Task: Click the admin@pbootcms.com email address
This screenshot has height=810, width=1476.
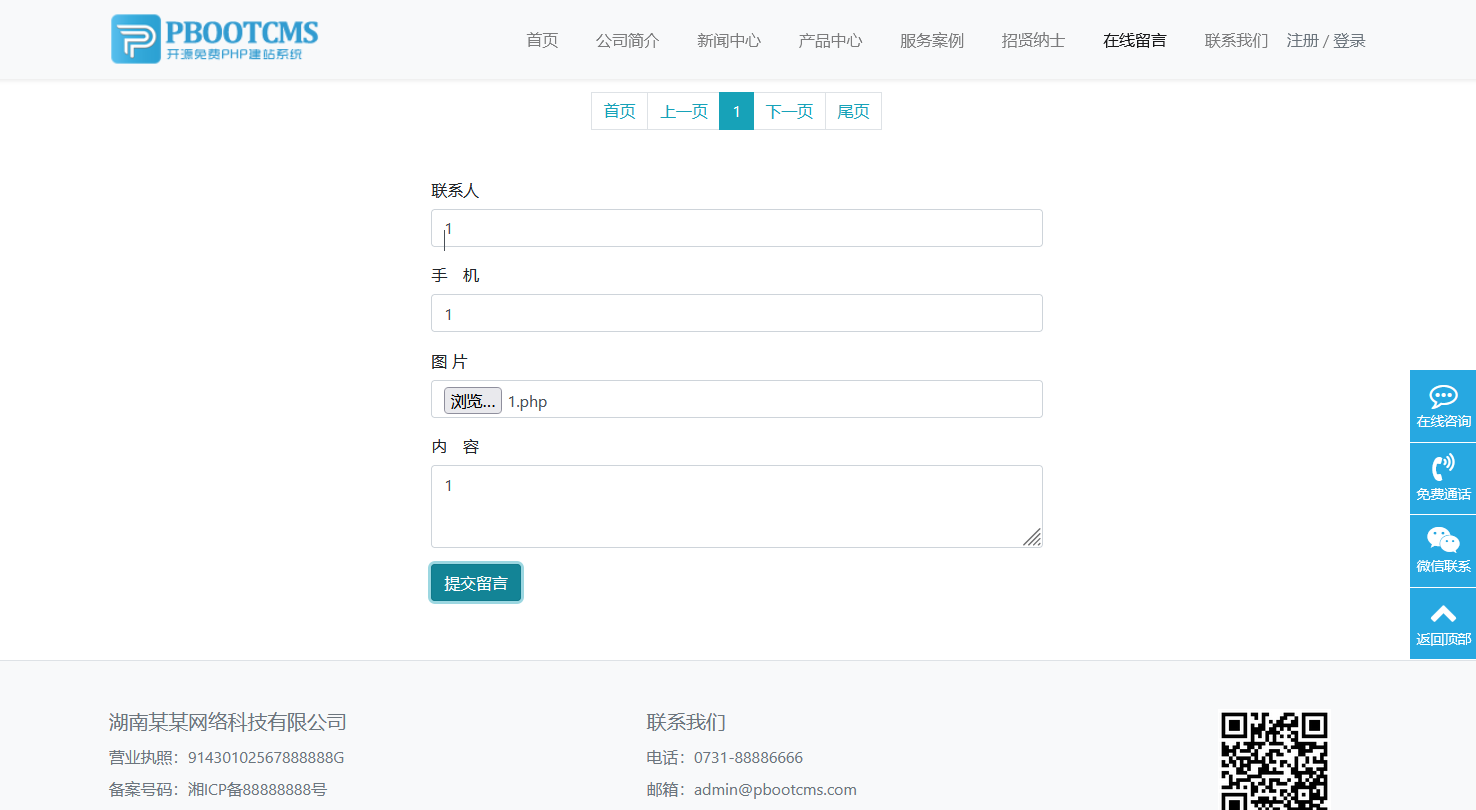Action: [775, 789]
